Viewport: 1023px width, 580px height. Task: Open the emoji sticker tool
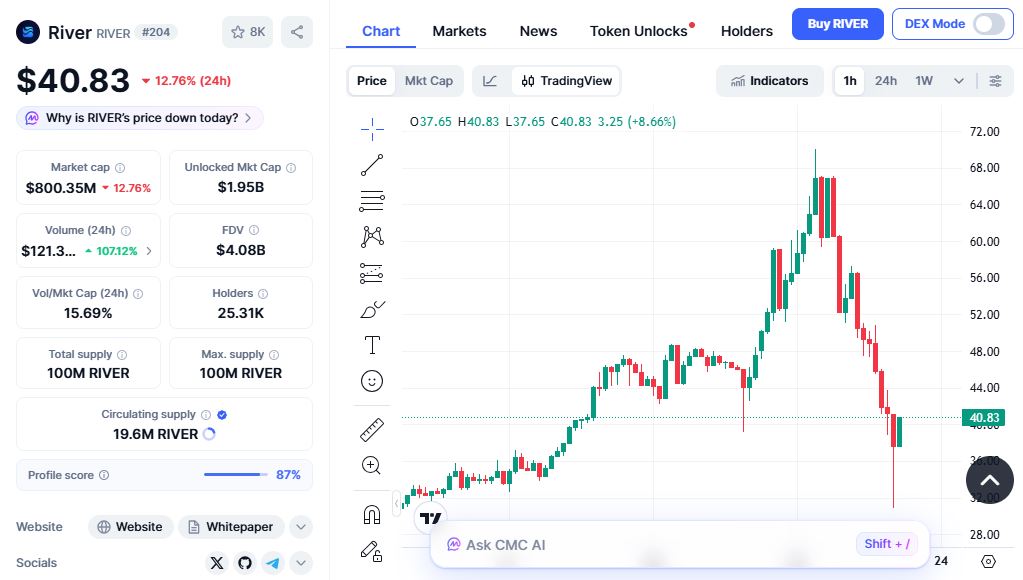point(372,381)
